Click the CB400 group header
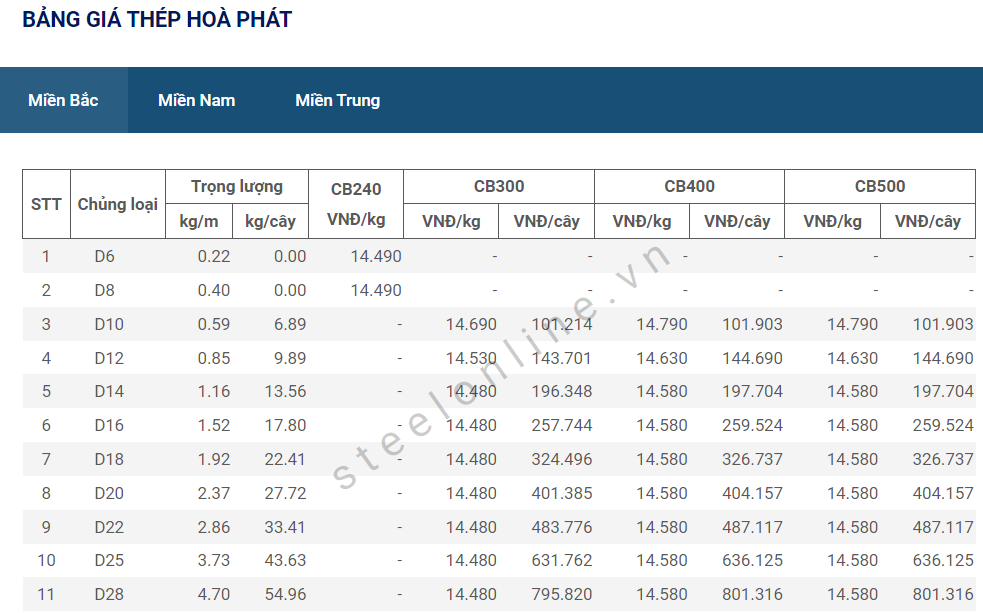The image size is (983, 613). [x=689, y=187]
